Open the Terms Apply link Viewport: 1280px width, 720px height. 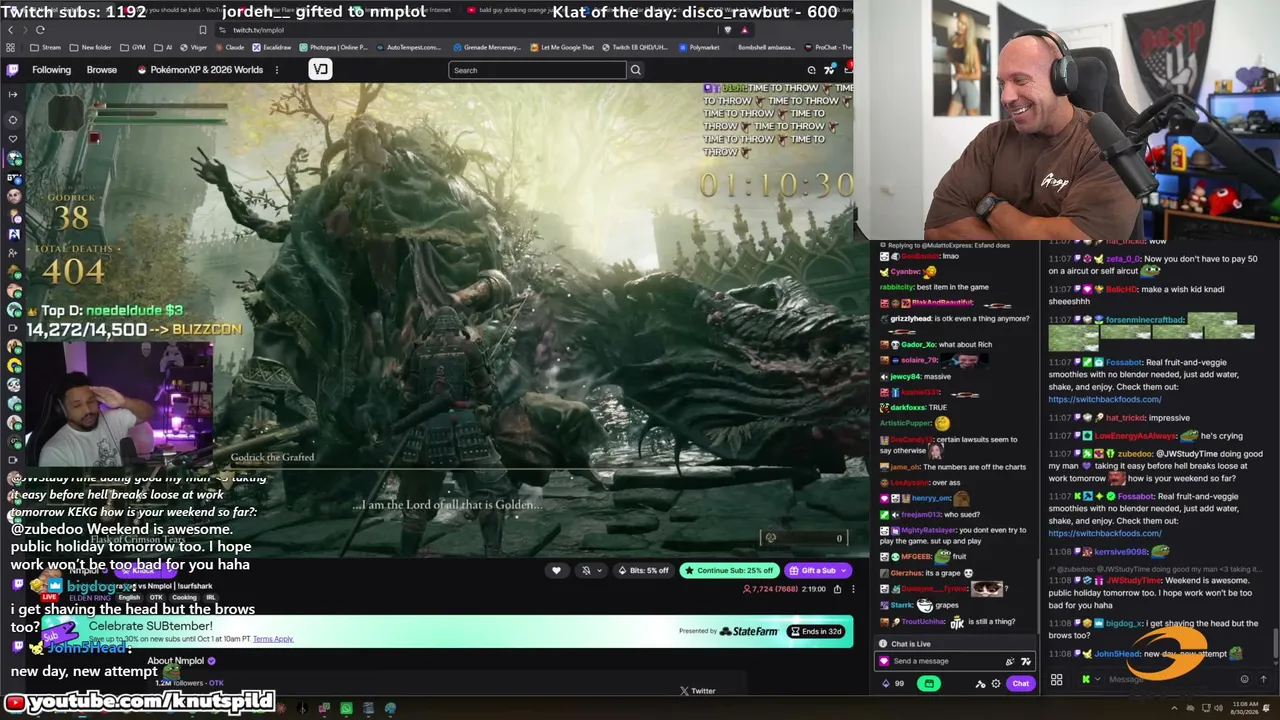[273, 639]
